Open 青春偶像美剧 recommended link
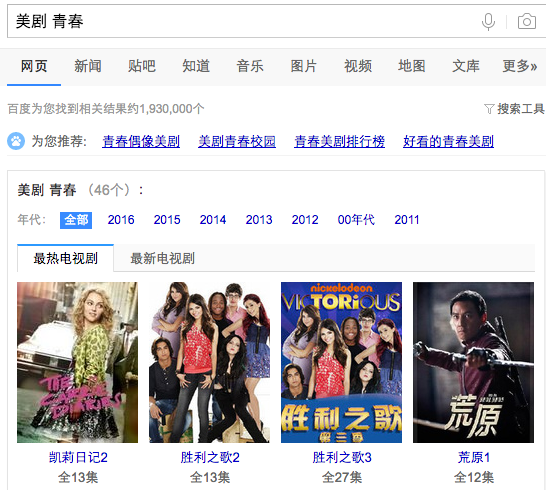The width and height of the screenshot is (546, 490). (141, 141)
